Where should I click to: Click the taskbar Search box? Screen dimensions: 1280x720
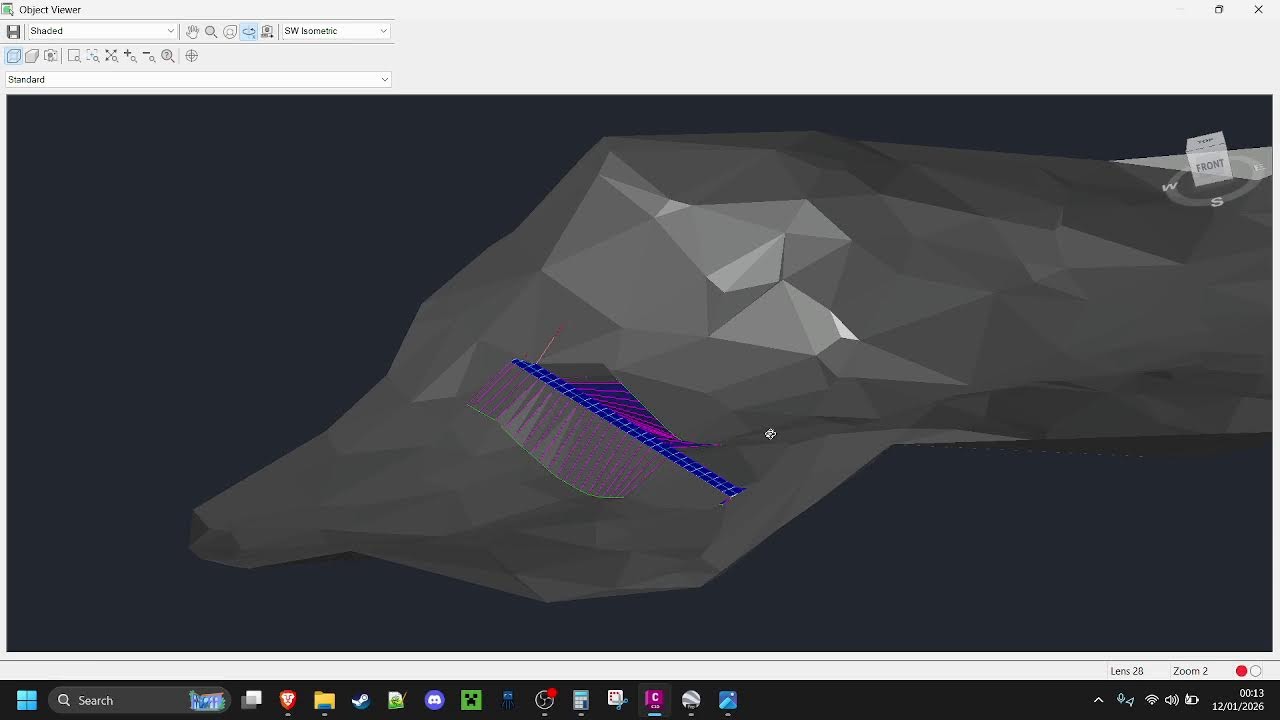click(x=139, y=700)
